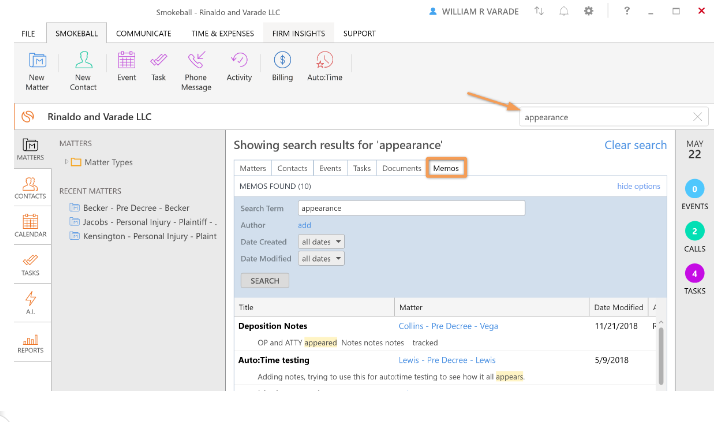Add a new Task from ribbon

point(158,66)
